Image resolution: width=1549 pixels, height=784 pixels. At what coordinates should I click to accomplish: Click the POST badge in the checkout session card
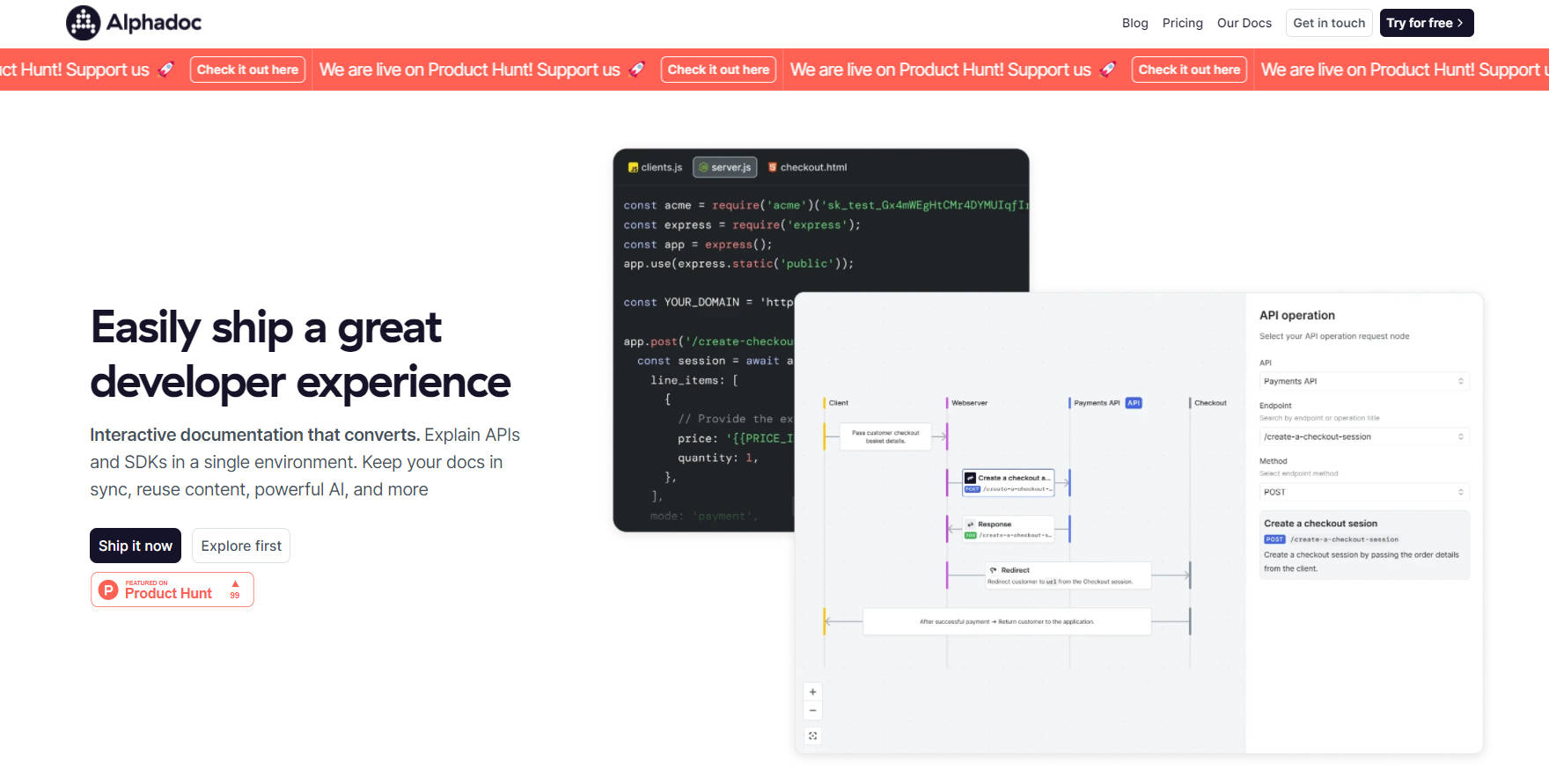pos(1274,539)
